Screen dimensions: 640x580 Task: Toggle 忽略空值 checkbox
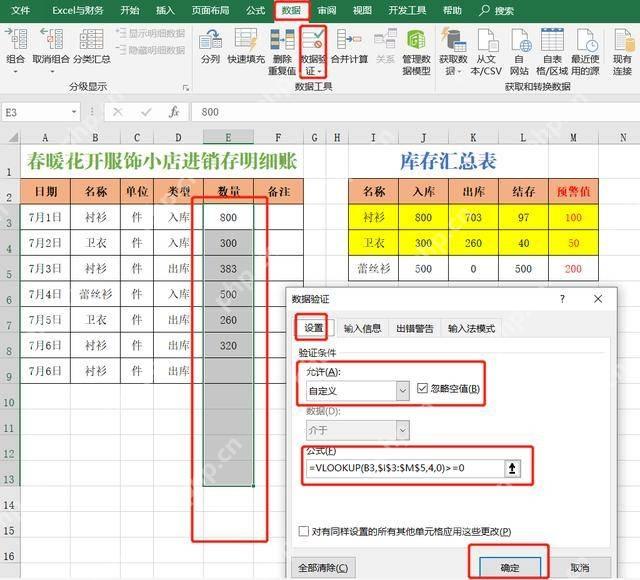(422, 388)
